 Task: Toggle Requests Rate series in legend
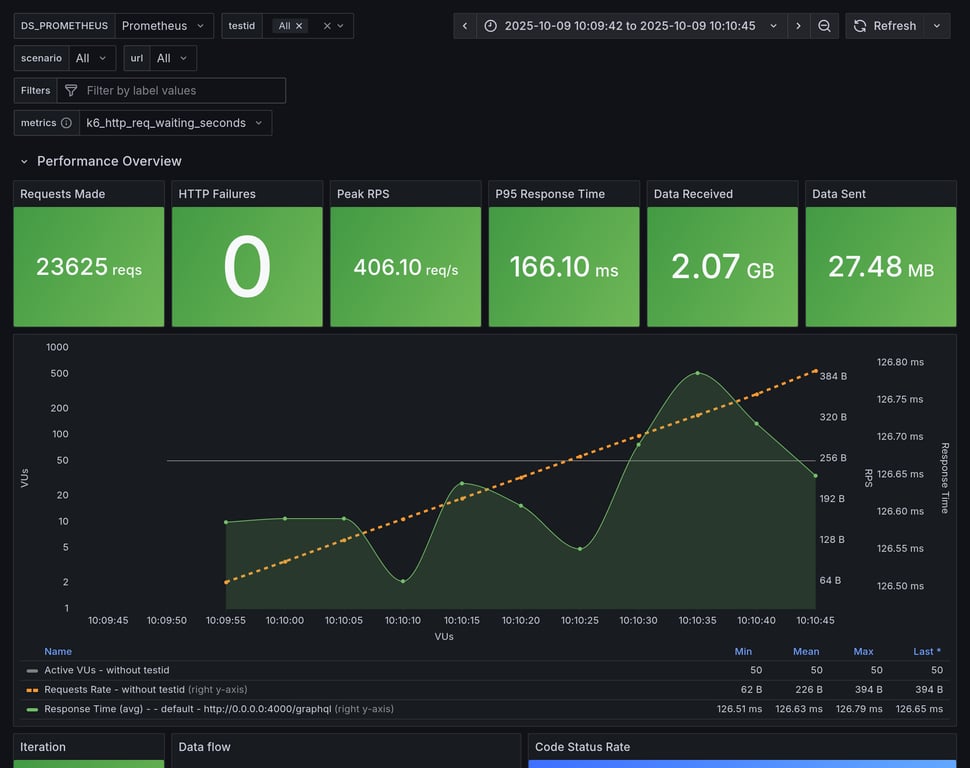pos(114,689)
